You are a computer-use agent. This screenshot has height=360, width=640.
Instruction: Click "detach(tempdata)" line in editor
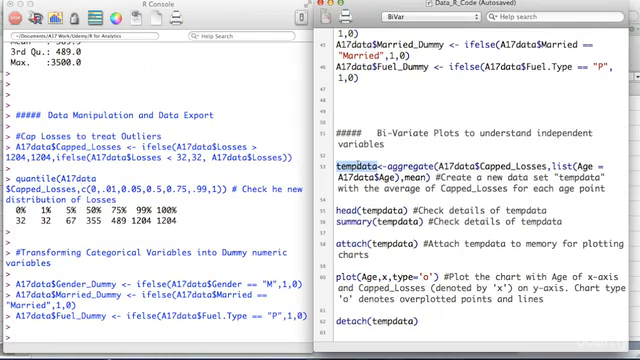coord(377,321)
